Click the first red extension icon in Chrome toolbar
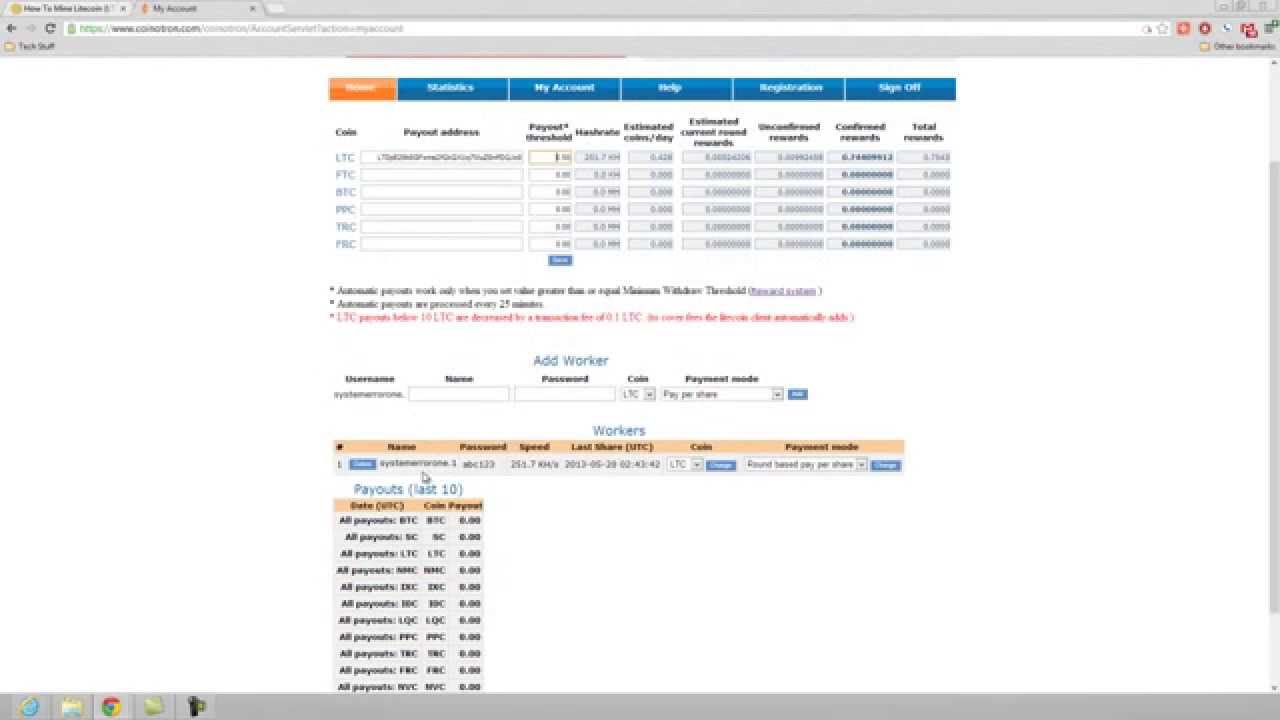This screenshot has width=1280, height=720. (x=1183, y=29)
